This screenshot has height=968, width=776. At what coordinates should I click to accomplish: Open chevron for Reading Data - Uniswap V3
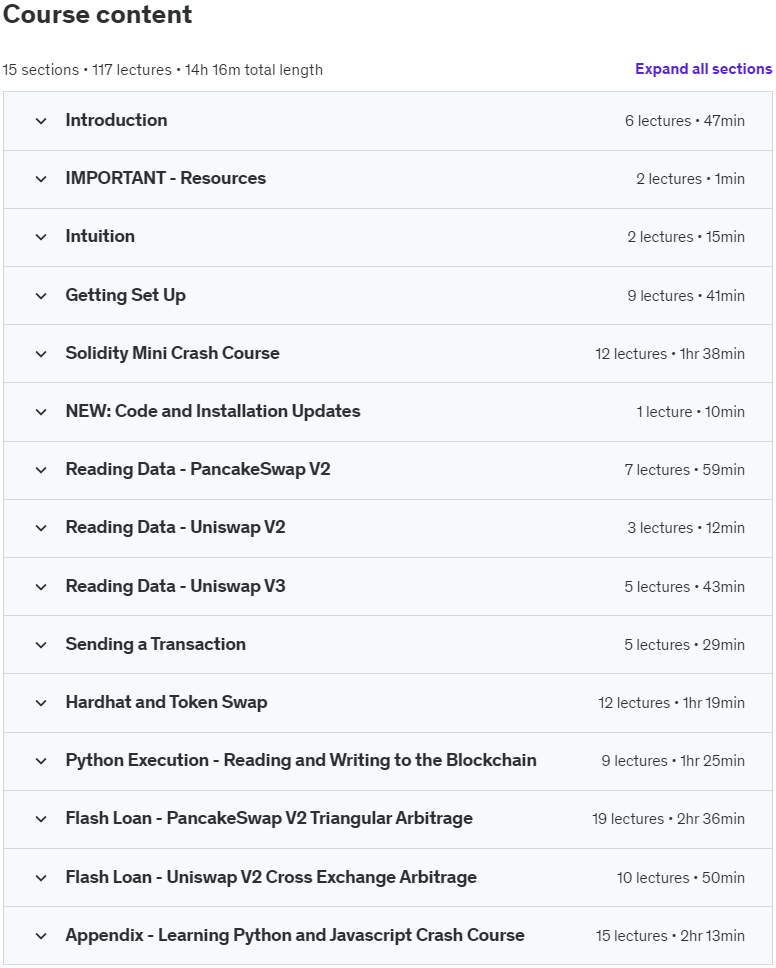41,586
